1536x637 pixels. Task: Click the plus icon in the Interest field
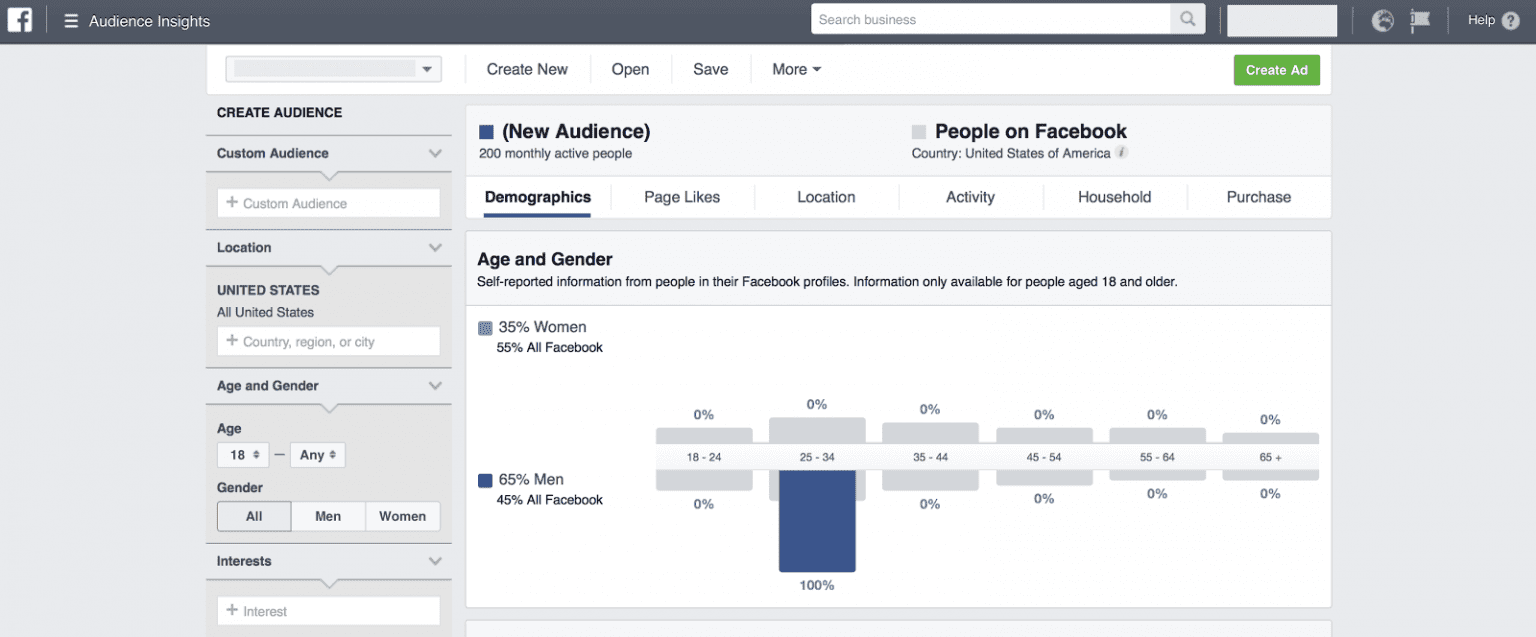pos(232,611)
